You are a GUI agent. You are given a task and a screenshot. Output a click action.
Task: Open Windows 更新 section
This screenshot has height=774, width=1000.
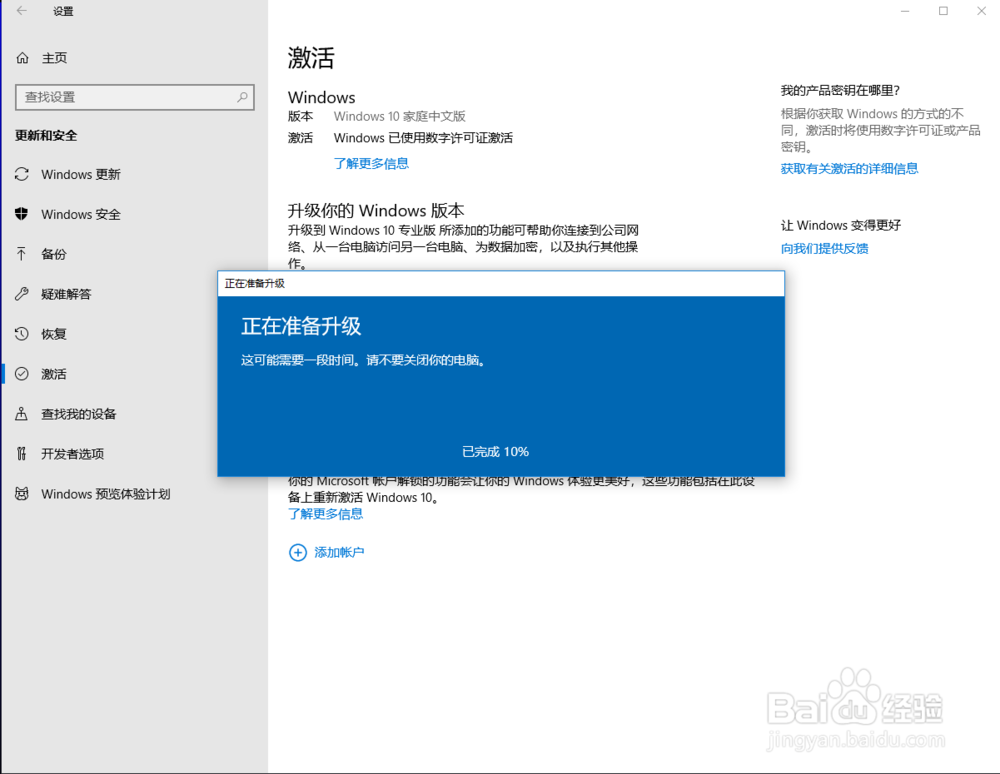pos(81,174)
